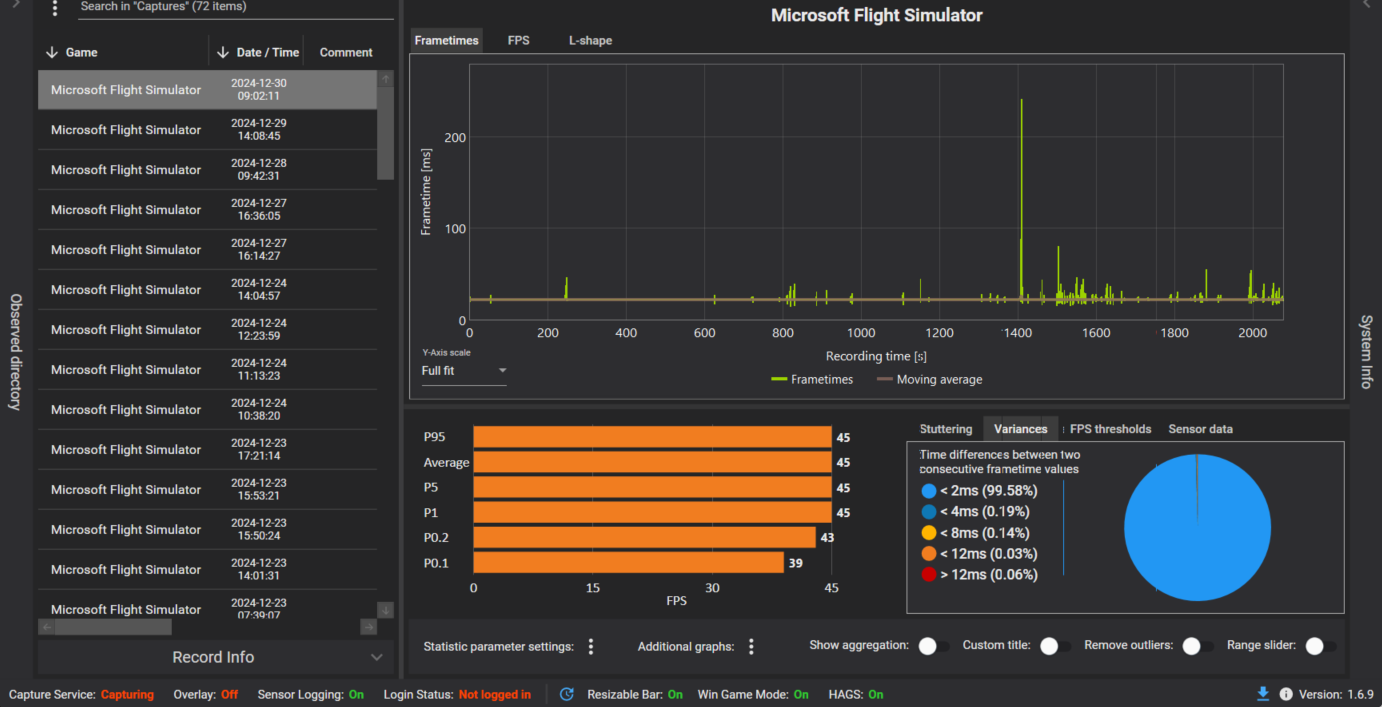Select capture dated 2024-12-24 14:04:57
Image resolution: width=1382 pixels, height=707 pixels.
[208, 290]
